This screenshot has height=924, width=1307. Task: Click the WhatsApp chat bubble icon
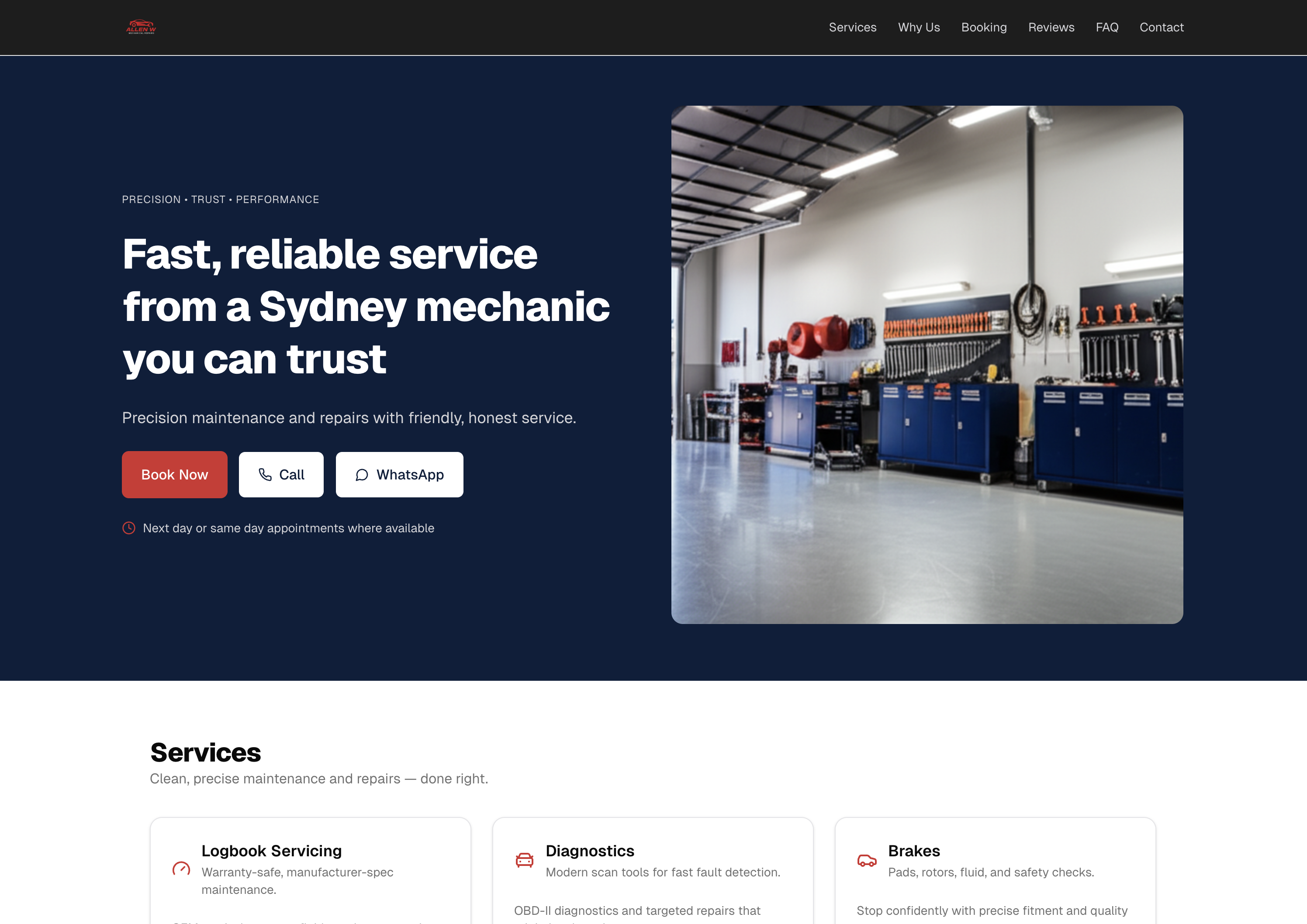[x=362, y=475]
